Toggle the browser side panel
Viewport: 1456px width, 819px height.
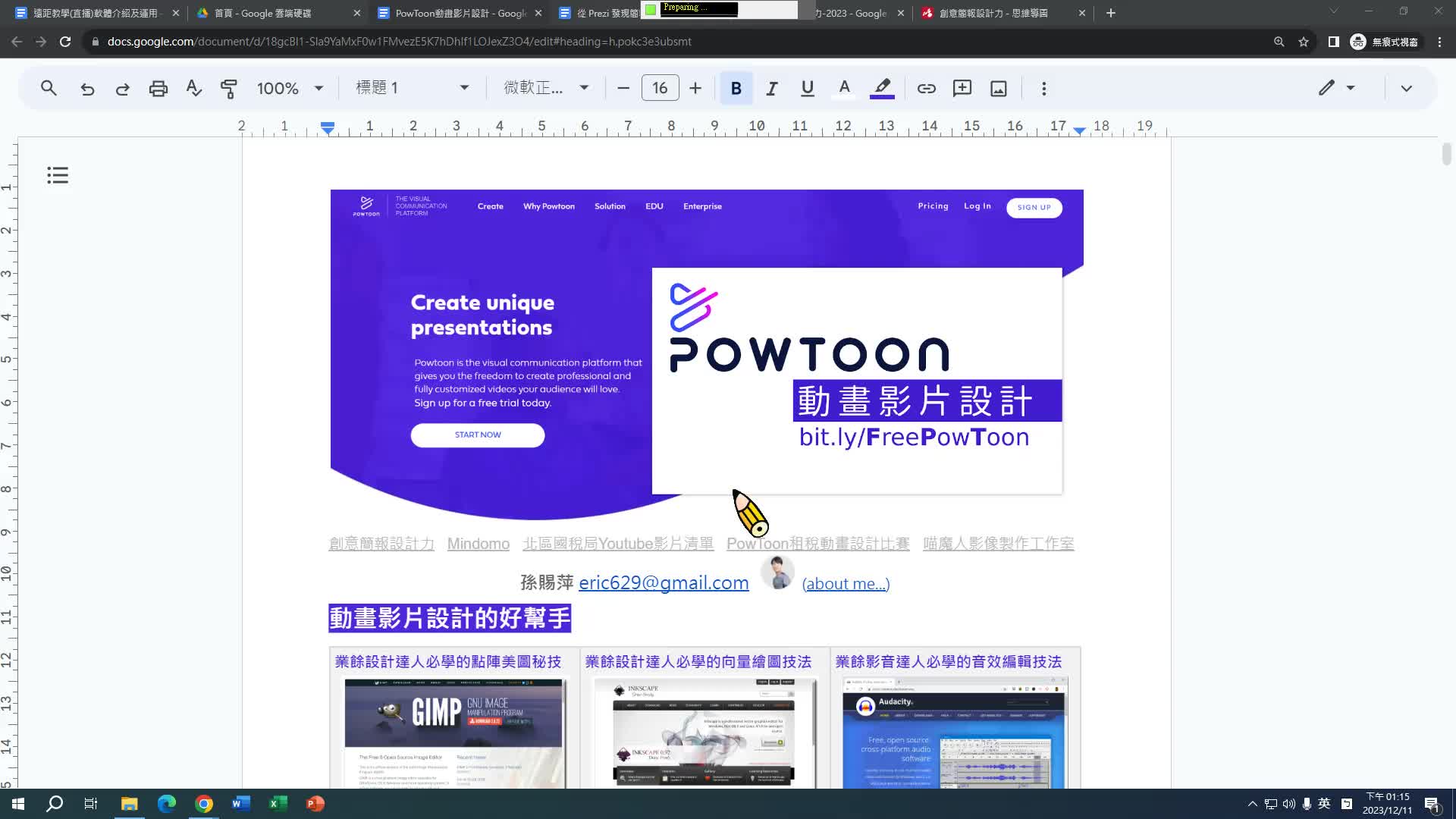(1333, 42)
